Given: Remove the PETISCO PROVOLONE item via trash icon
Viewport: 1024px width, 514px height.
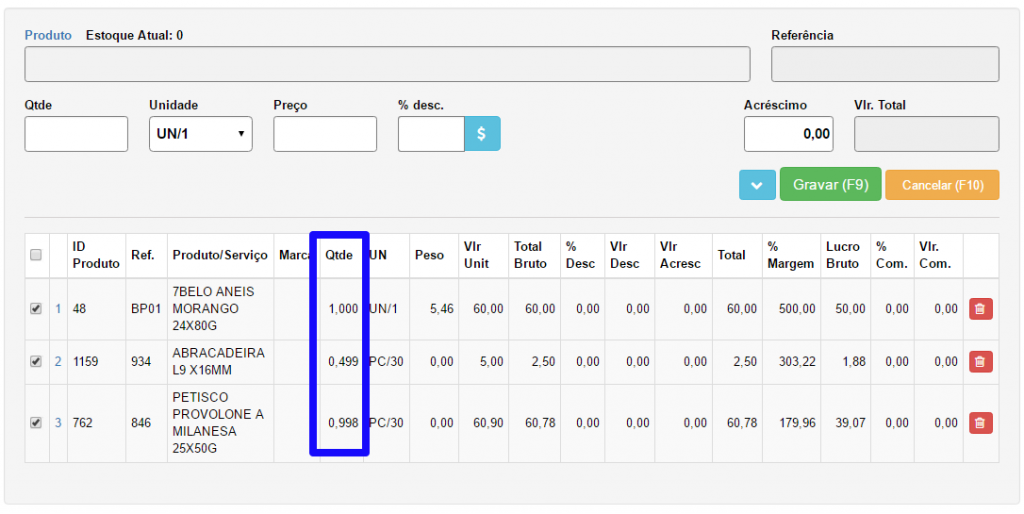Looking at the screenshot, I should click(980, 423).
